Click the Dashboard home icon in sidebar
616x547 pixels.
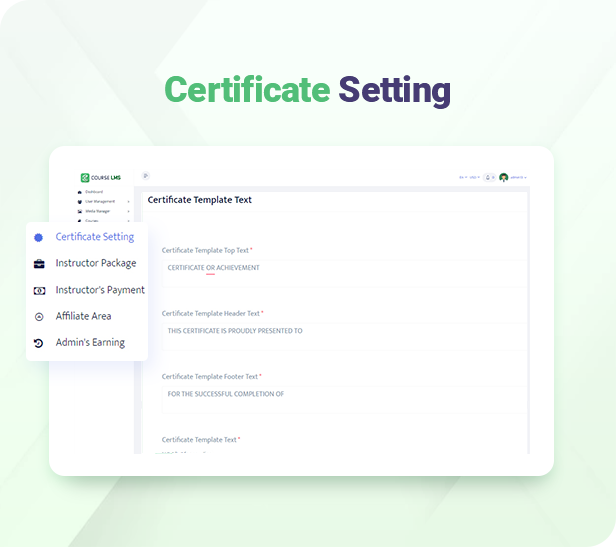click(80, 191)
